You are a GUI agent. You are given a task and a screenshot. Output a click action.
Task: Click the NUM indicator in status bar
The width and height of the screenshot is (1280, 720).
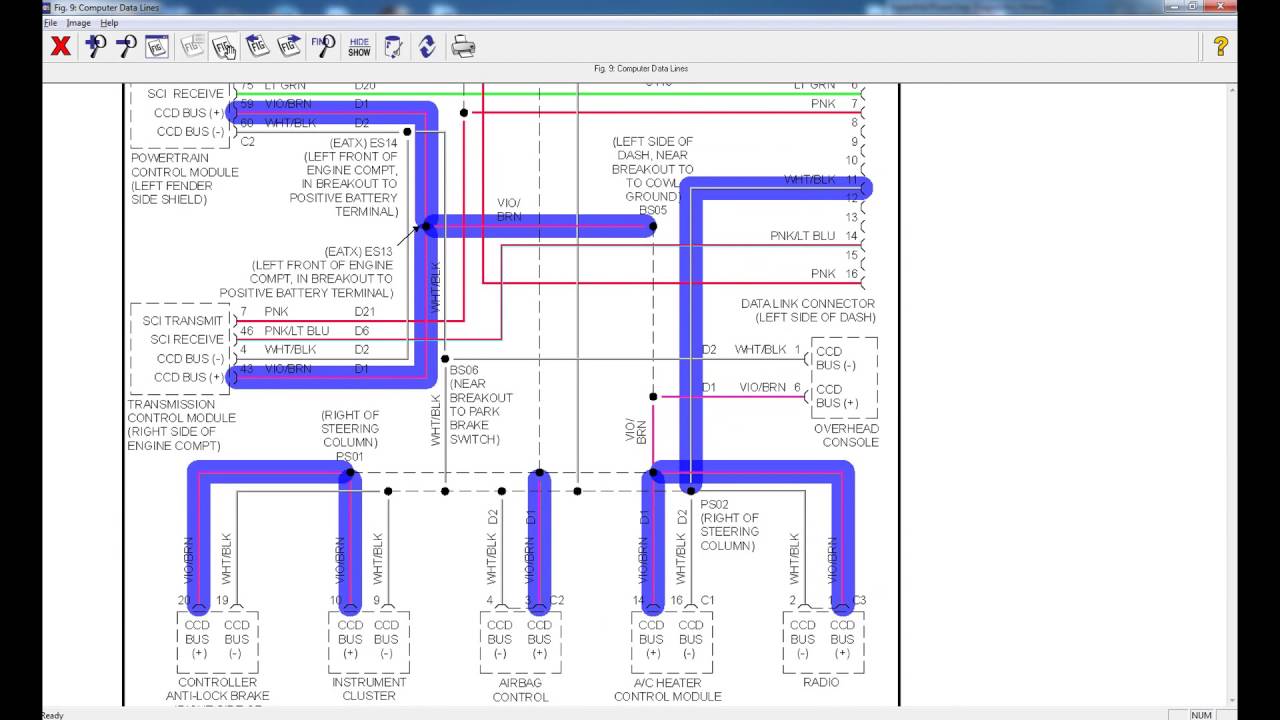pos(1201,715)
